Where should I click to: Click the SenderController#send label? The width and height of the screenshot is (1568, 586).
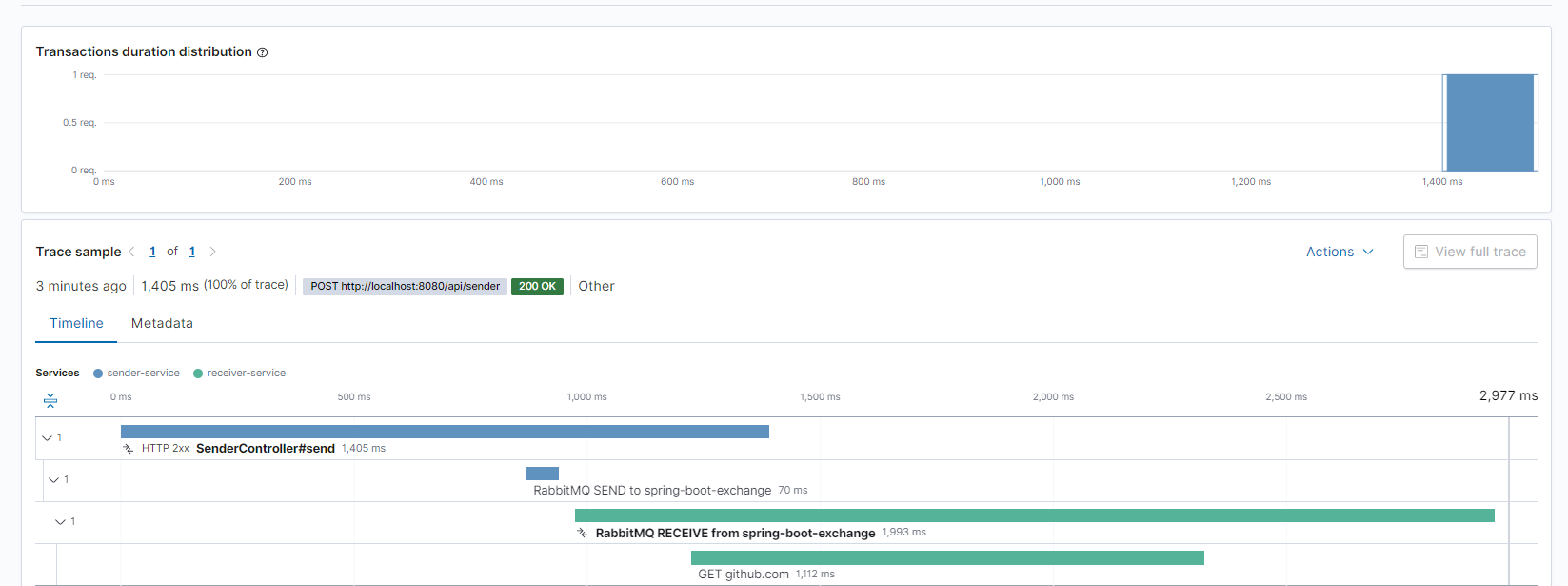point(266,449)
